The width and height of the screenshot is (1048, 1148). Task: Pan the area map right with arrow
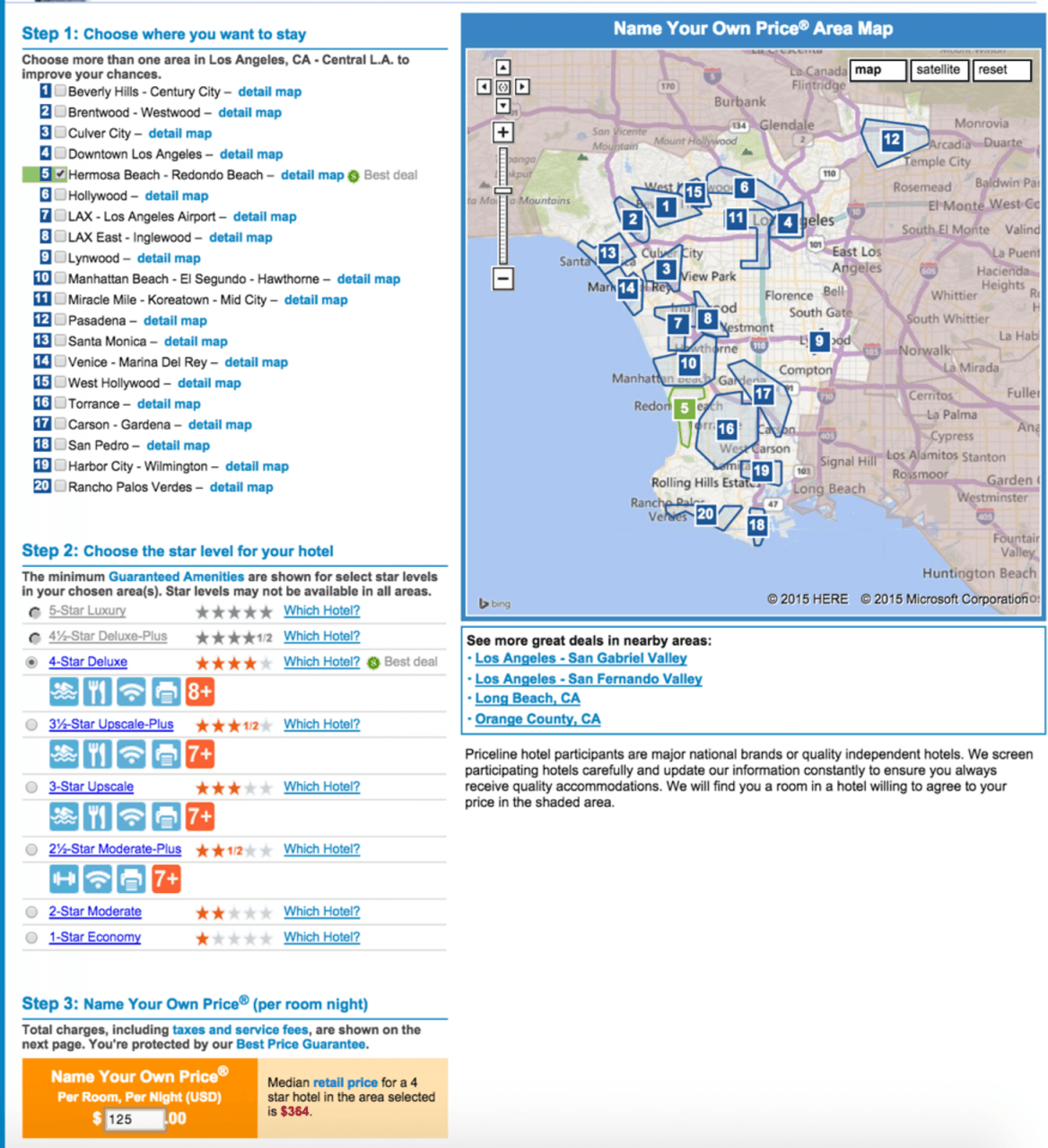tap(522, 87)
